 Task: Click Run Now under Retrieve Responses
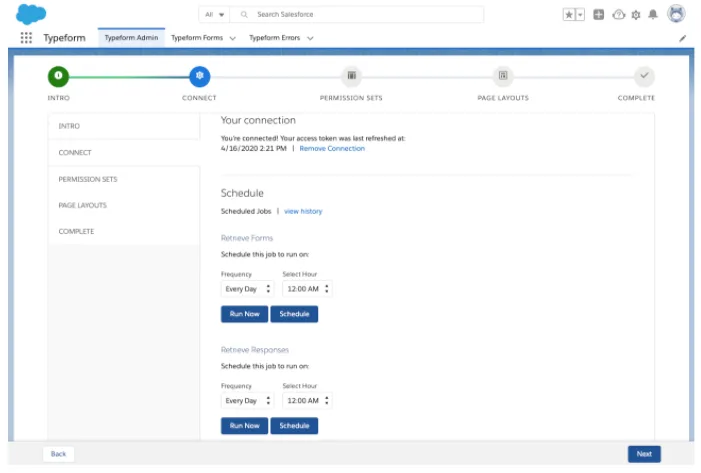coord(245,426)
